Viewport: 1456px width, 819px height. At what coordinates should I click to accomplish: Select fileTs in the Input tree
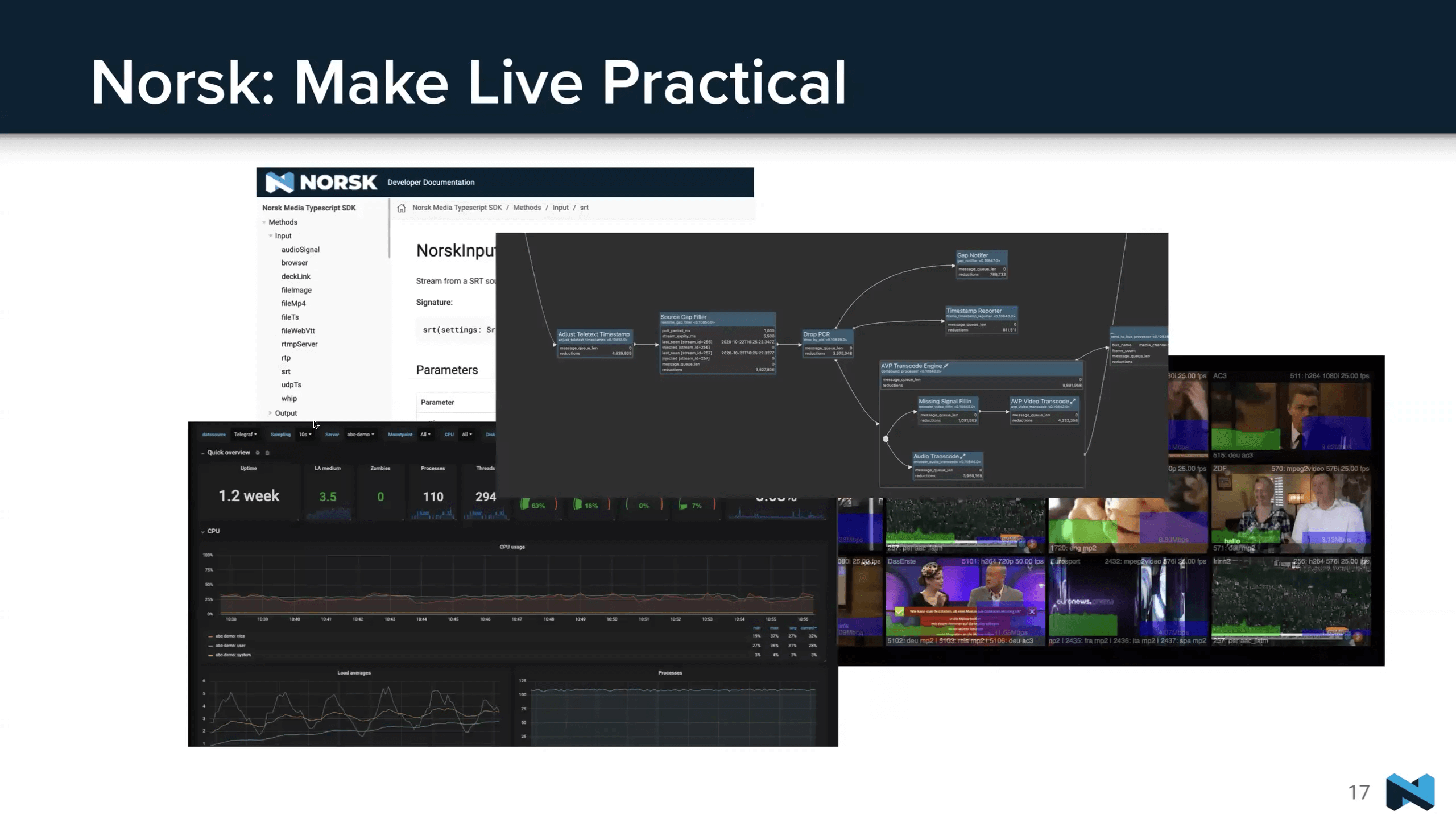pos(290,317)
